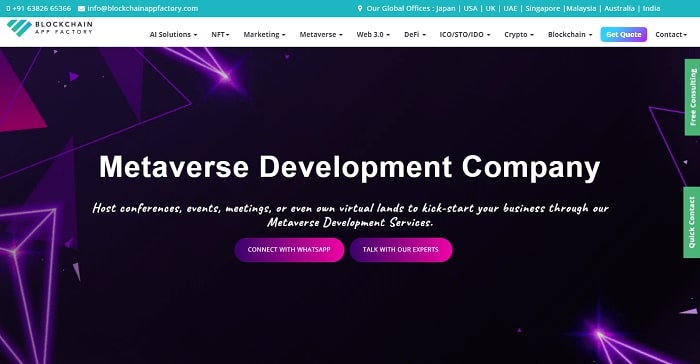700x364 pixels.
Task: Click the Blockchain App Factory logo
Action: 50,28
